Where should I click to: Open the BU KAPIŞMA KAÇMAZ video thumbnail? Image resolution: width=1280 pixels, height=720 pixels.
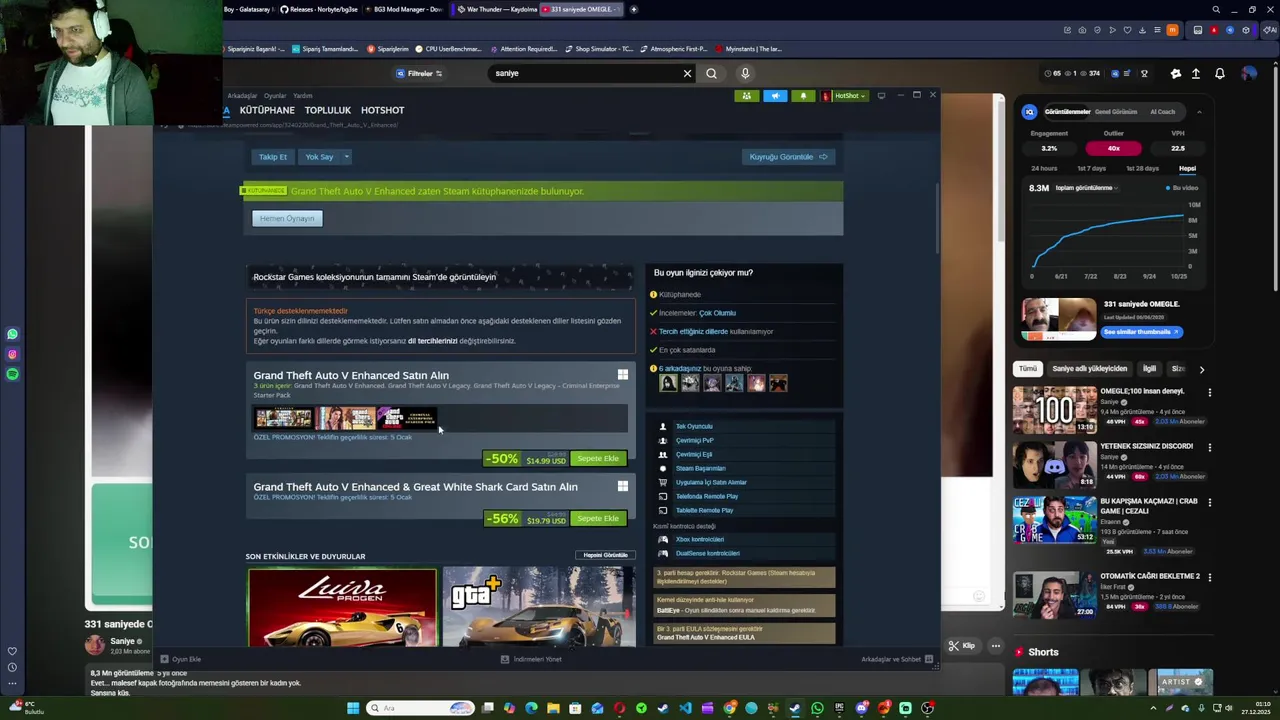pos(1054,520)
